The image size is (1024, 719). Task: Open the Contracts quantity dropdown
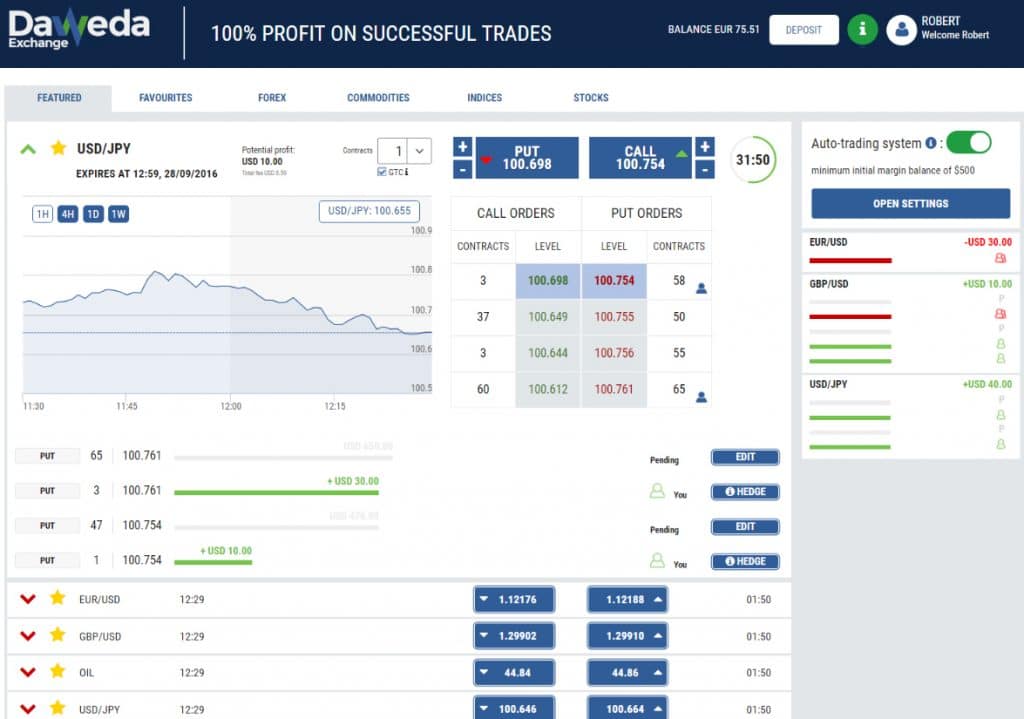[x=420, y=151]
